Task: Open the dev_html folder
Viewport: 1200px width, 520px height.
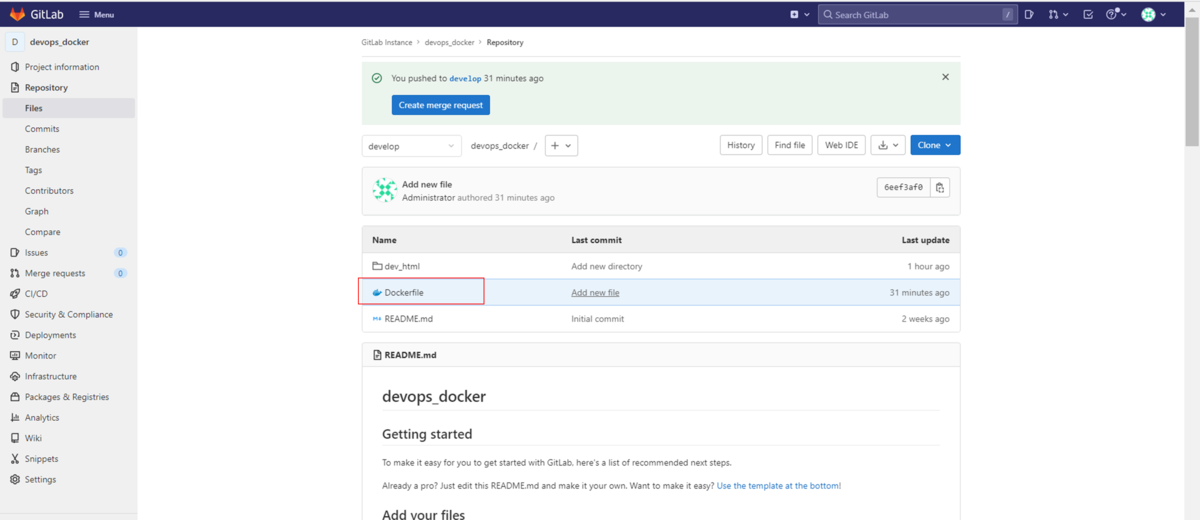Action: click(x=402, y=267)
